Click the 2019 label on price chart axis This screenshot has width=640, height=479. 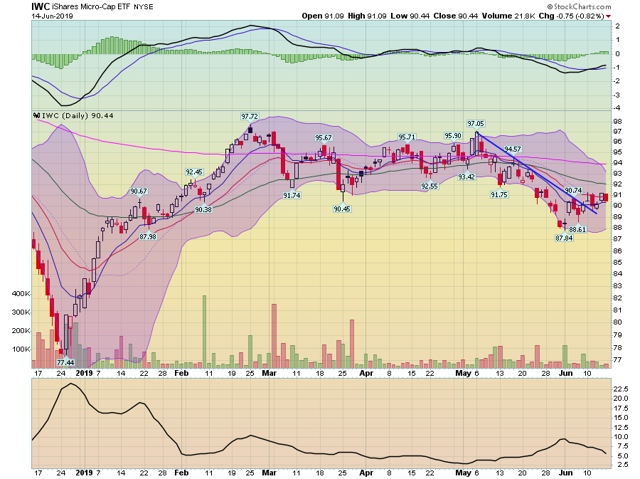click(x=84, y=373)
